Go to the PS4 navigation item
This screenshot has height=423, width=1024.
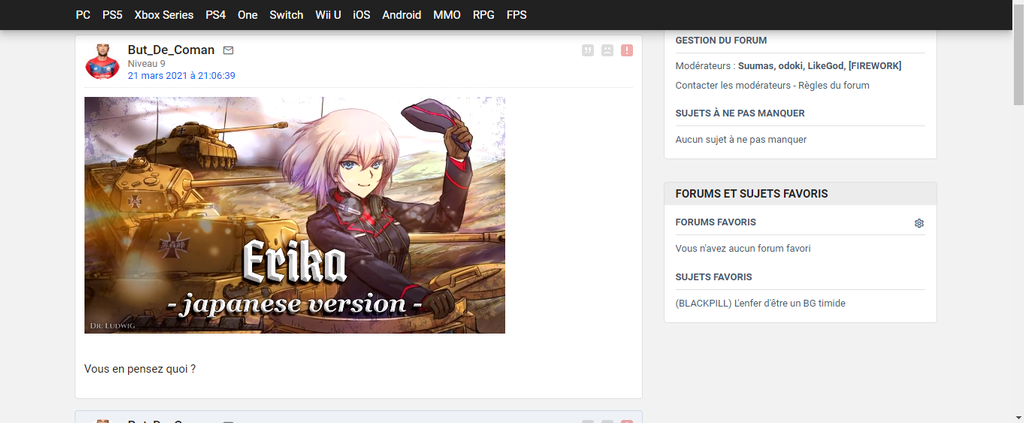pyautogui.click(x=216, y=14)
